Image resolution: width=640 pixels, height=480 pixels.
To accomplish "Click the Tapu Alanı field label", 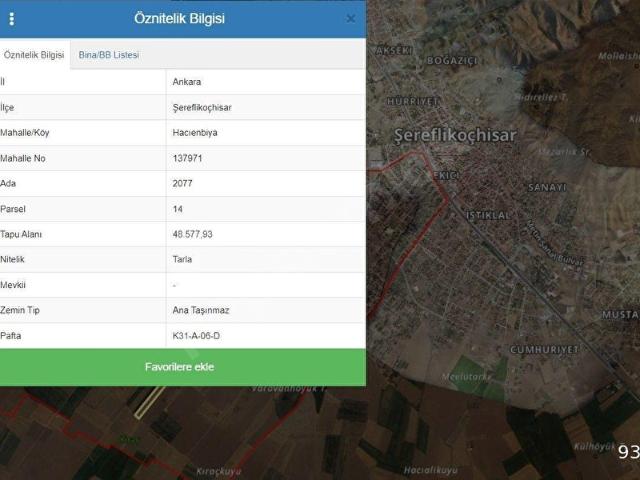I will [21, 234].
